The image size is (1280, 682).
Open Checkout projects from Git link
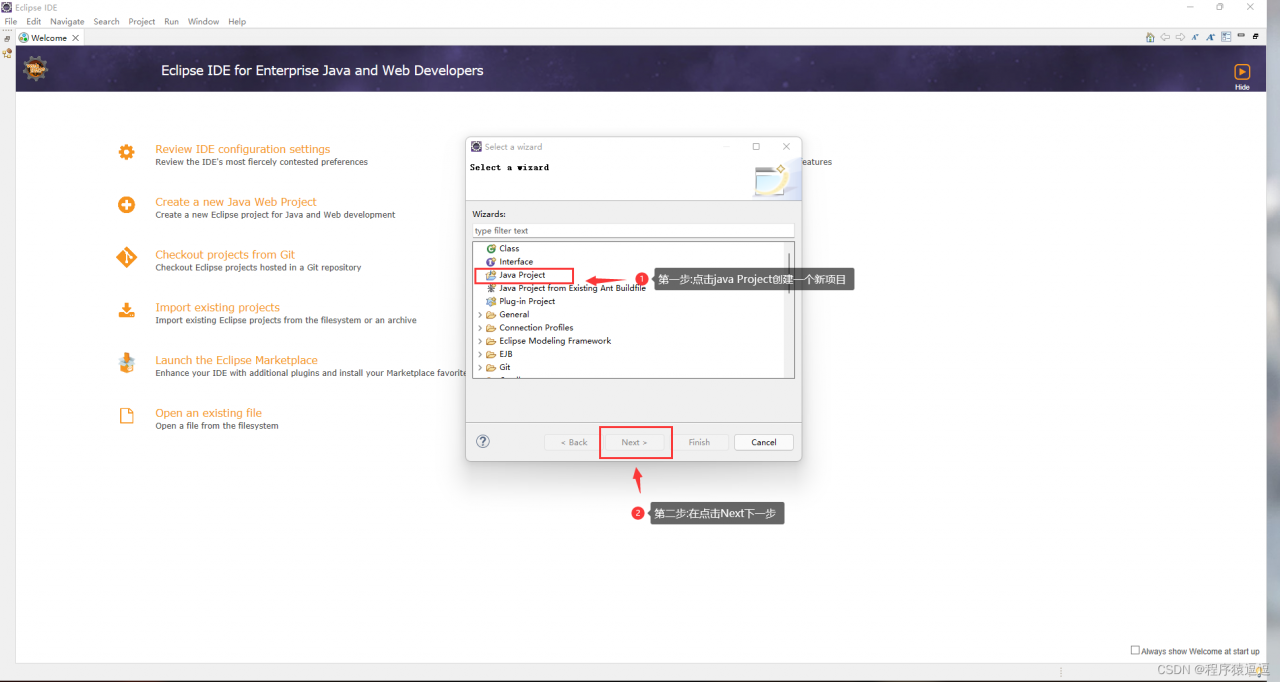[x=225, y=255]
